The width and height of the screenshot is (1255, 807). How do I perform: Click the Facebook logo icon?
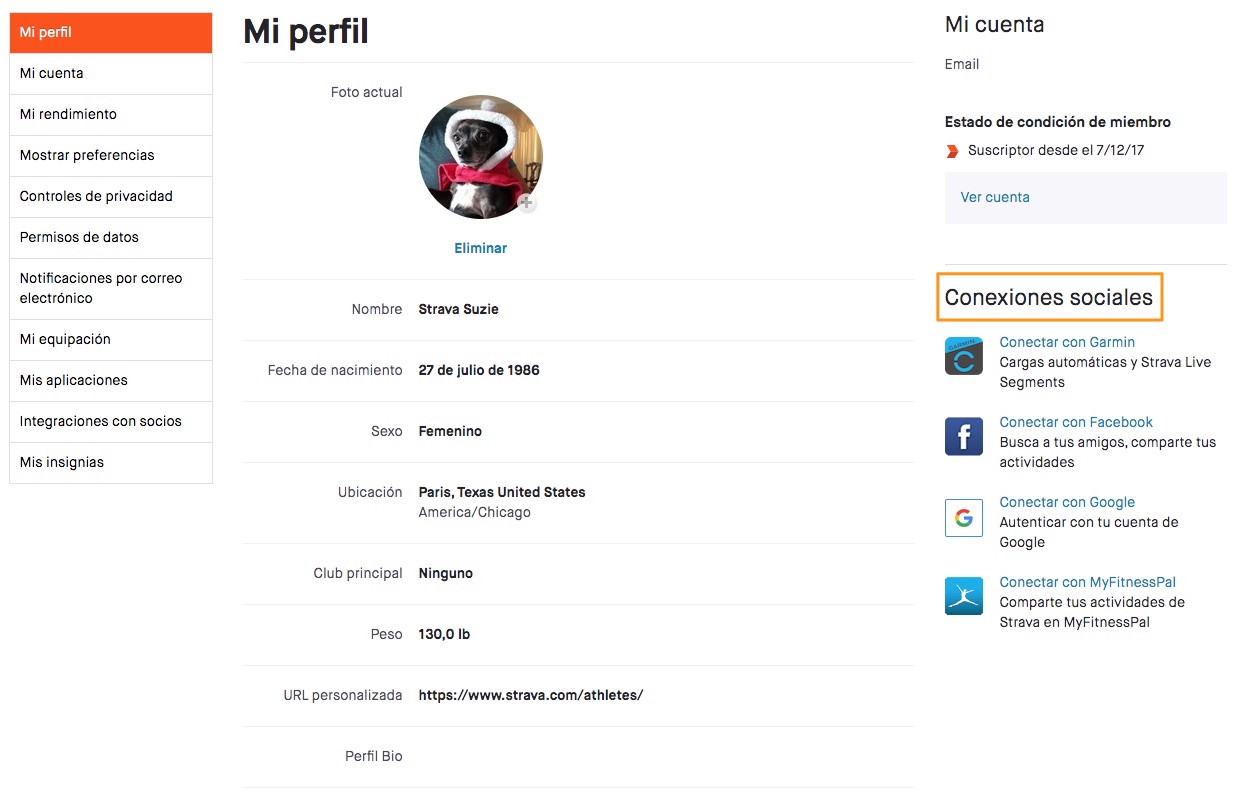click(x=963, y=436)
